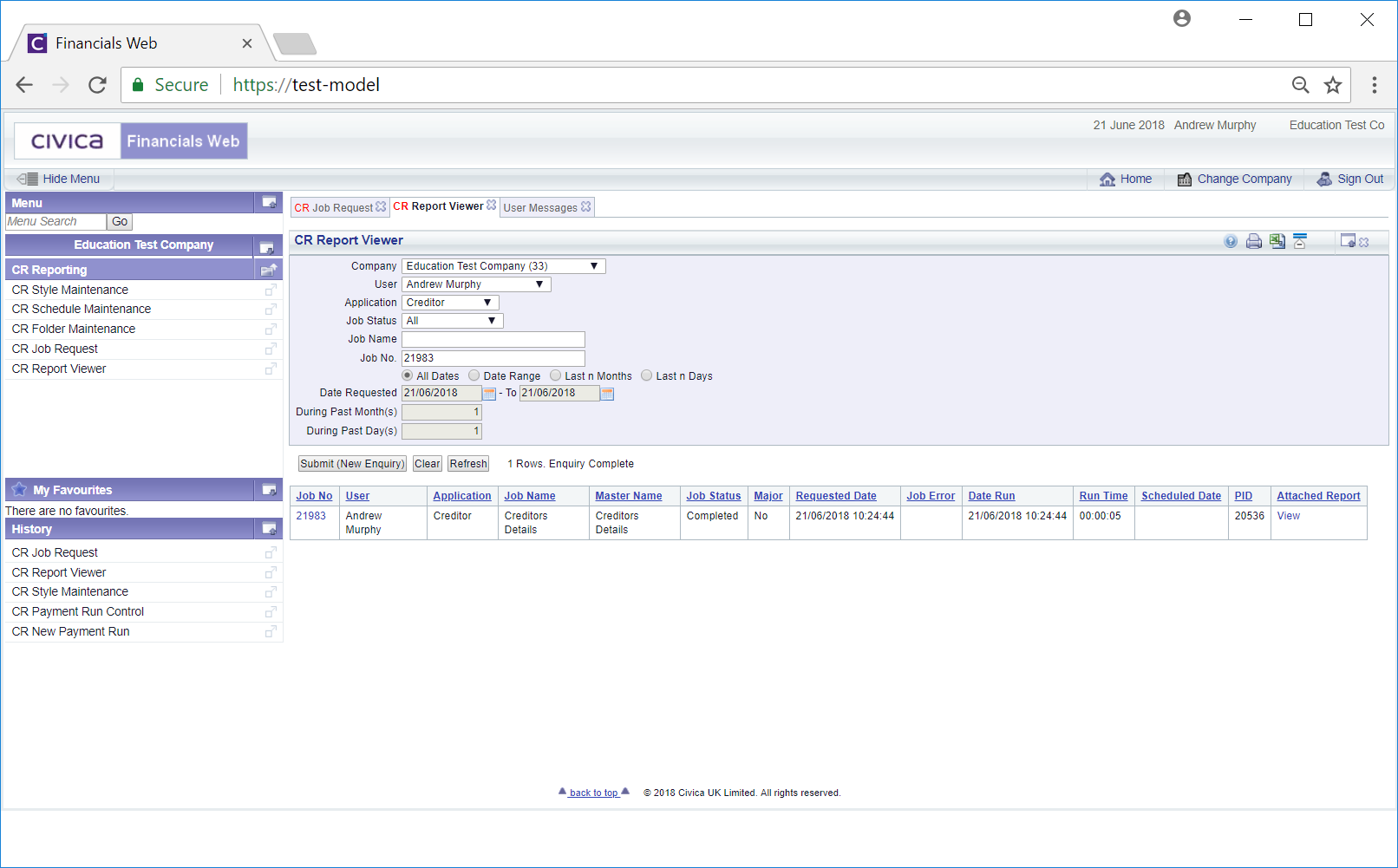Click Change Company
The height and width of the screenshot is (868, 1398).
(x=1234, y=179)
